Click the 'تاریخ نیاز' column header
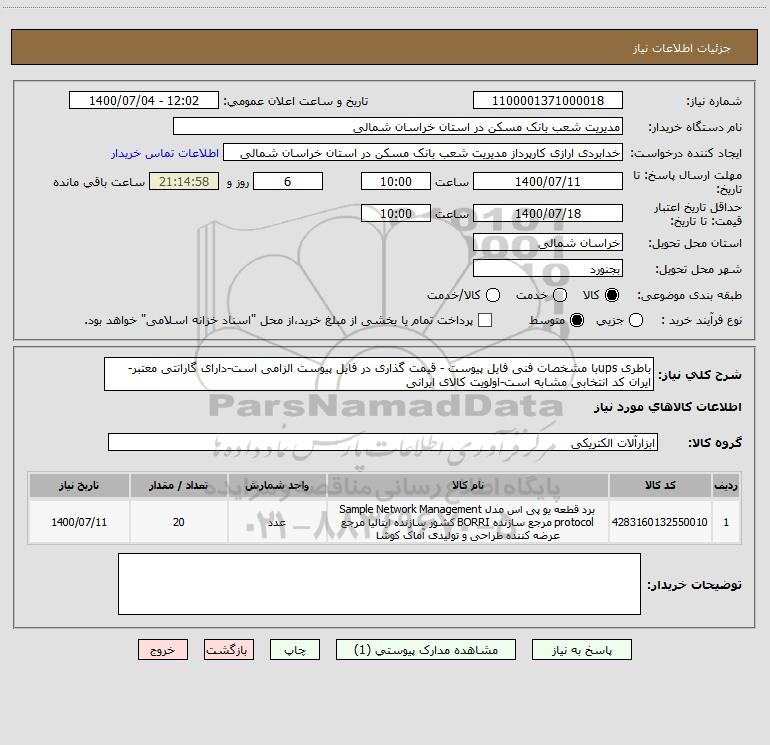 (79, 485)
